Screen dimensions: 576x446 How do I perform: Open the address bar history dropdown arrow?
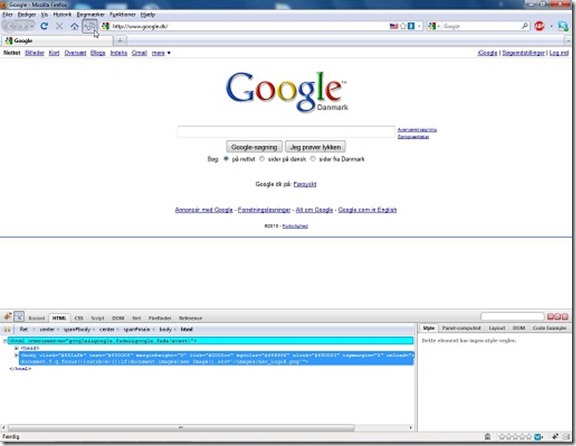click(419, 26)
